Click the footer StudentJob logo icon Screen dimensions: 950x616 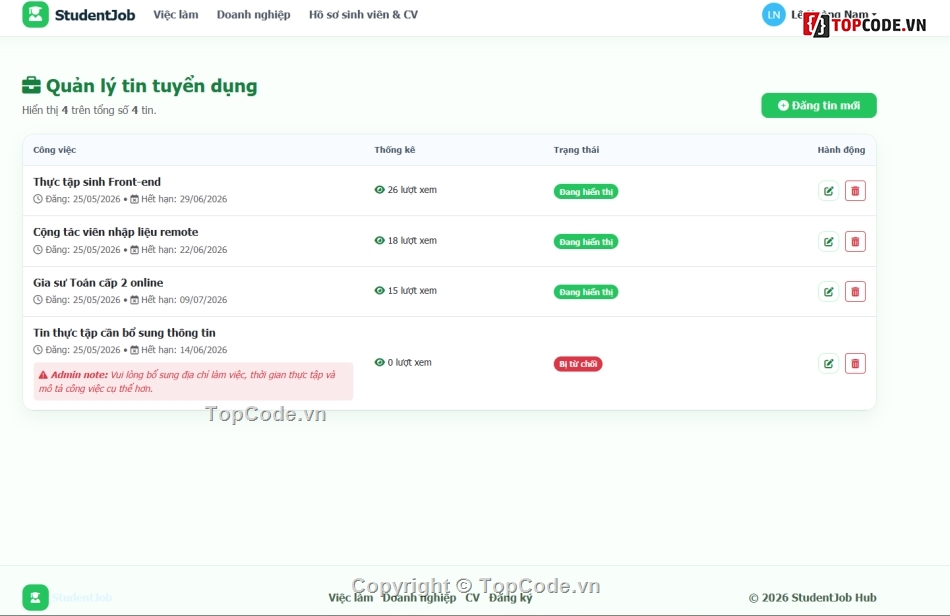coord(35,597)
